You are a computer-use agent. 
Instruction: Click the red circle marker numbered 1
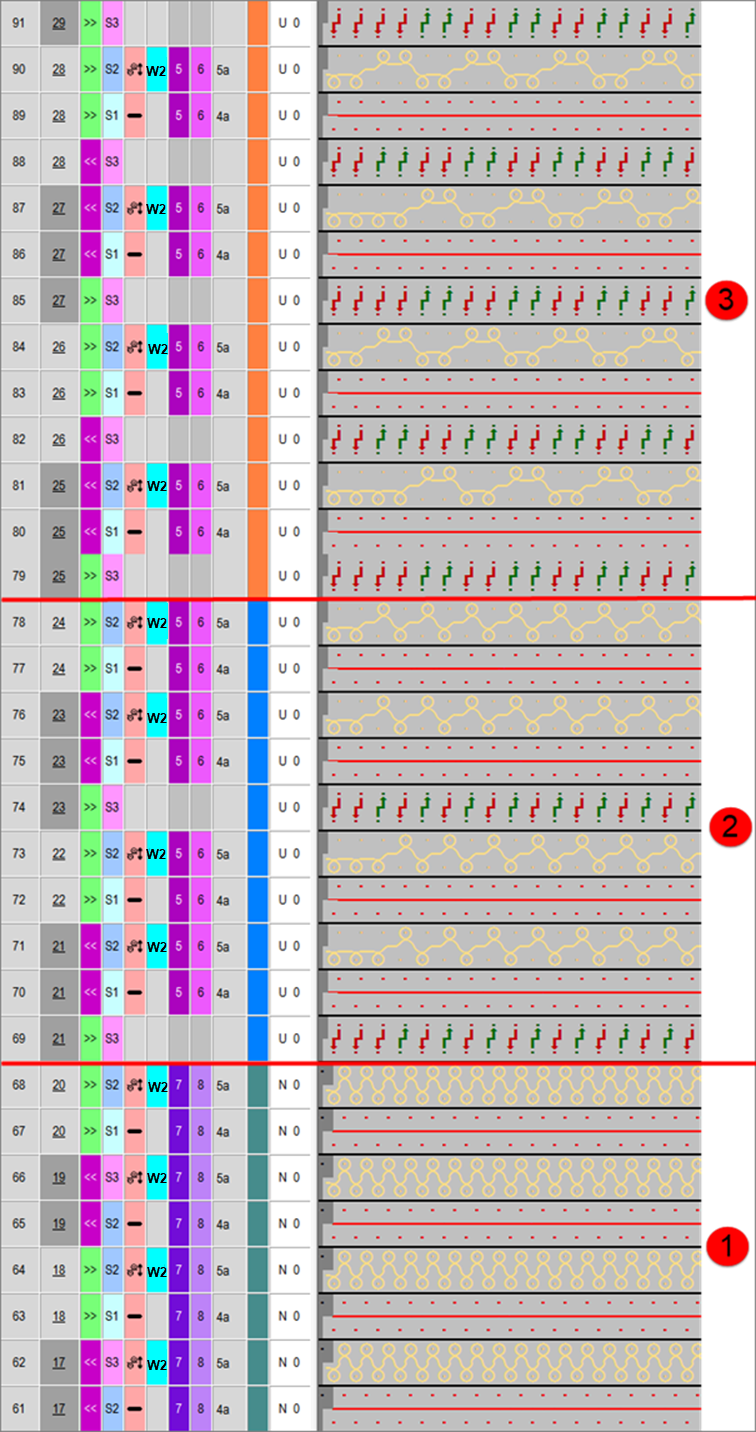click(726, 1246)
